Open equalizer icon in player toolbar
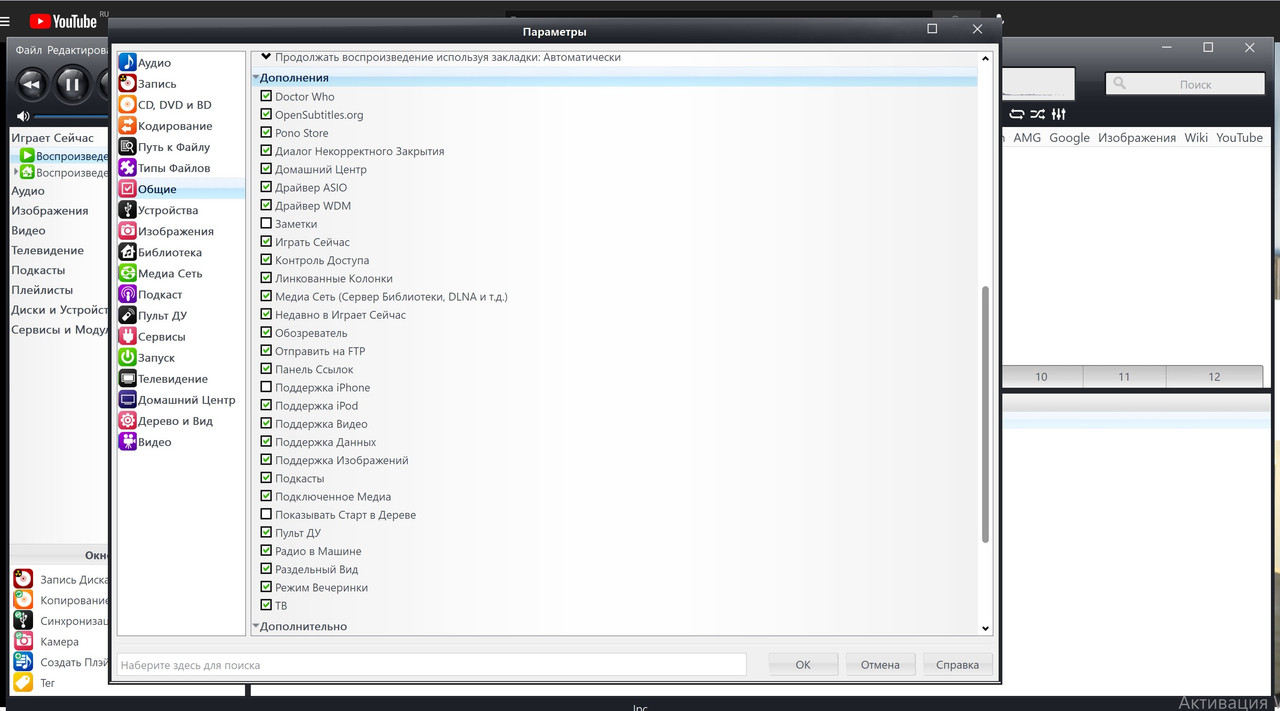Screen dimensions: 1280x711 [1058, 114]
